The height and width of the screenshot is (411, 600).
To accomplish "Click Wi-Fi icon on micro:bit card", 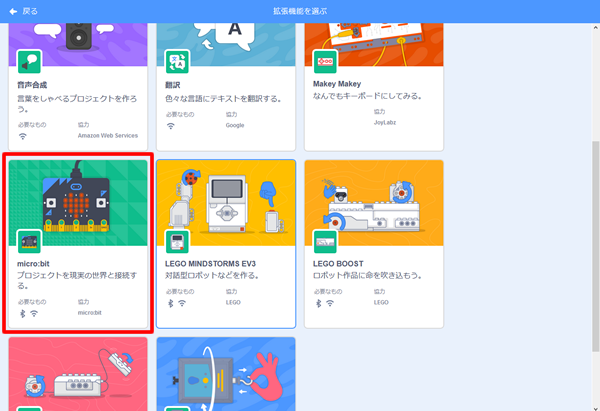I will (x=34, y=313).
